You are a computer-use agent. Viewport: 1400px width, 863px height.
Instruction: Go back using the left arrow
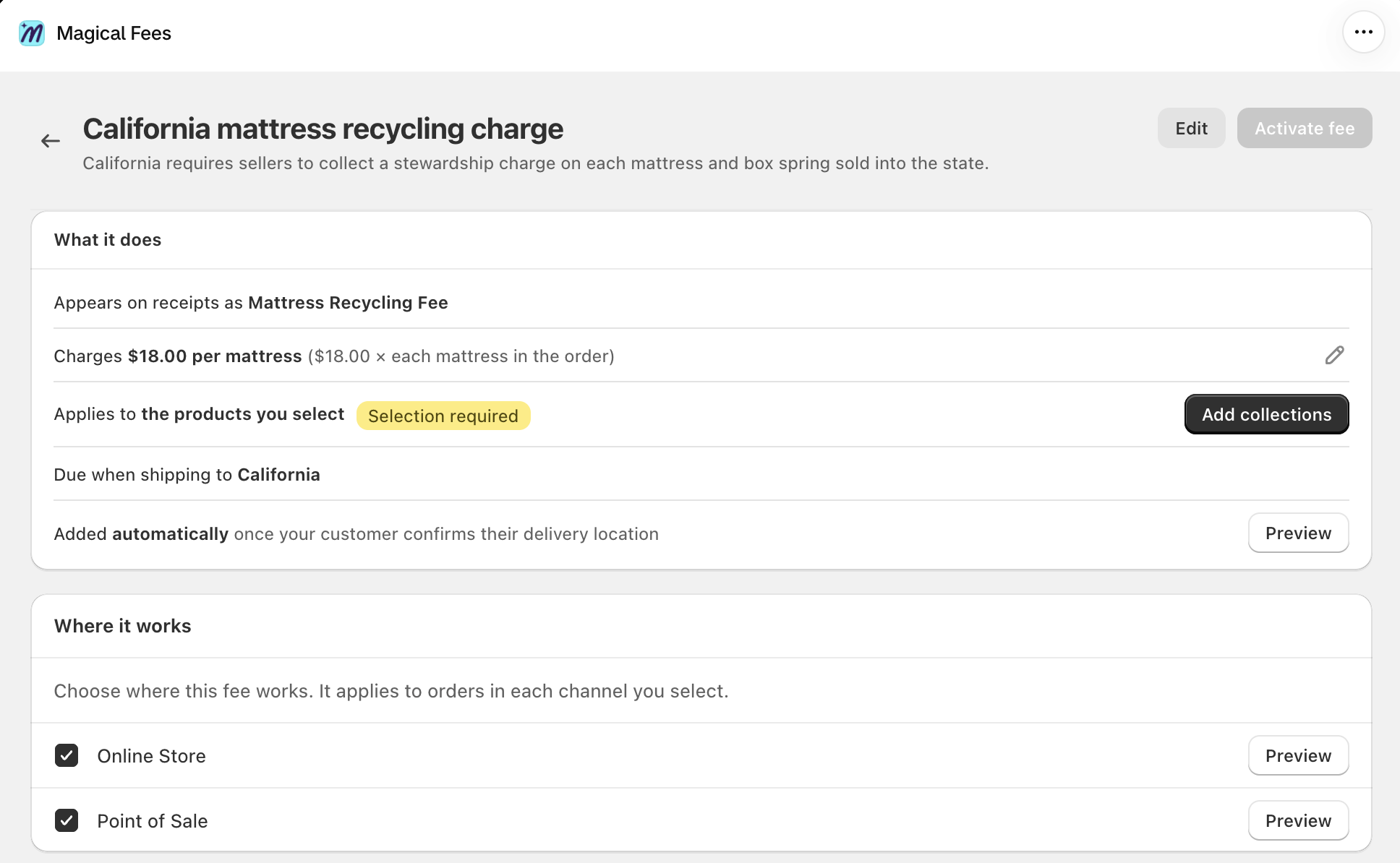click(x=50, y=141)
